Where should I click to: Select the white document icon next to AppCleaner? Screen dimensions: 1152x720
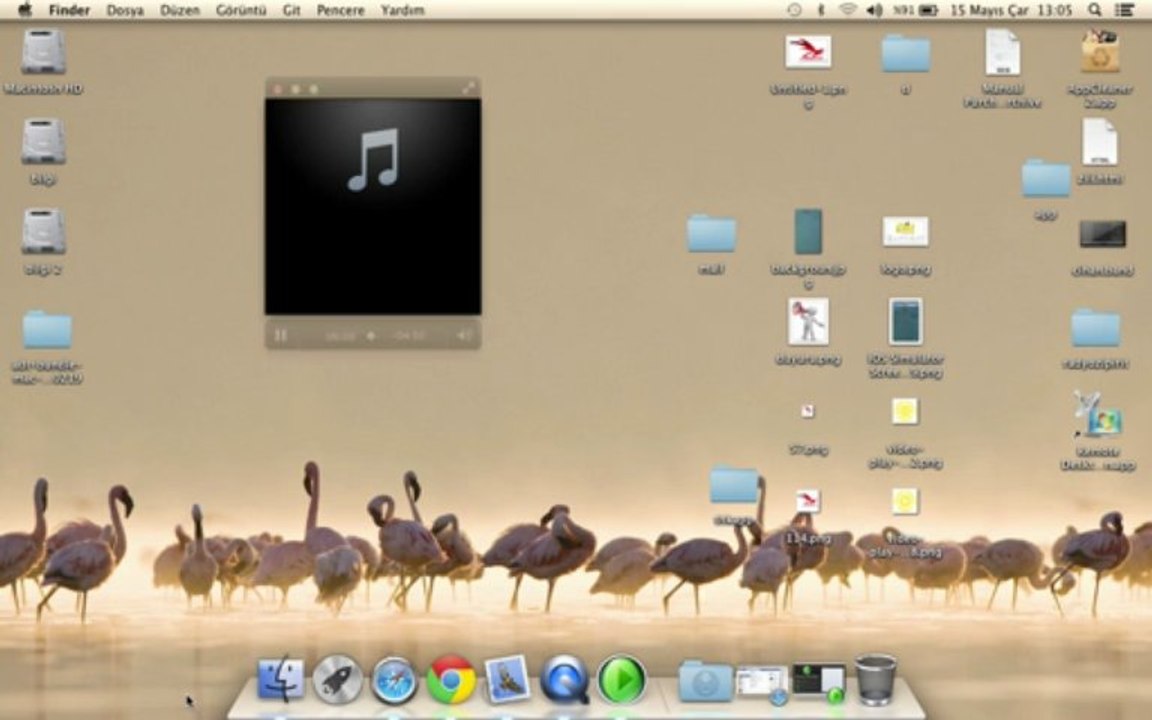pyautogui.click(x=1003, y=52)
